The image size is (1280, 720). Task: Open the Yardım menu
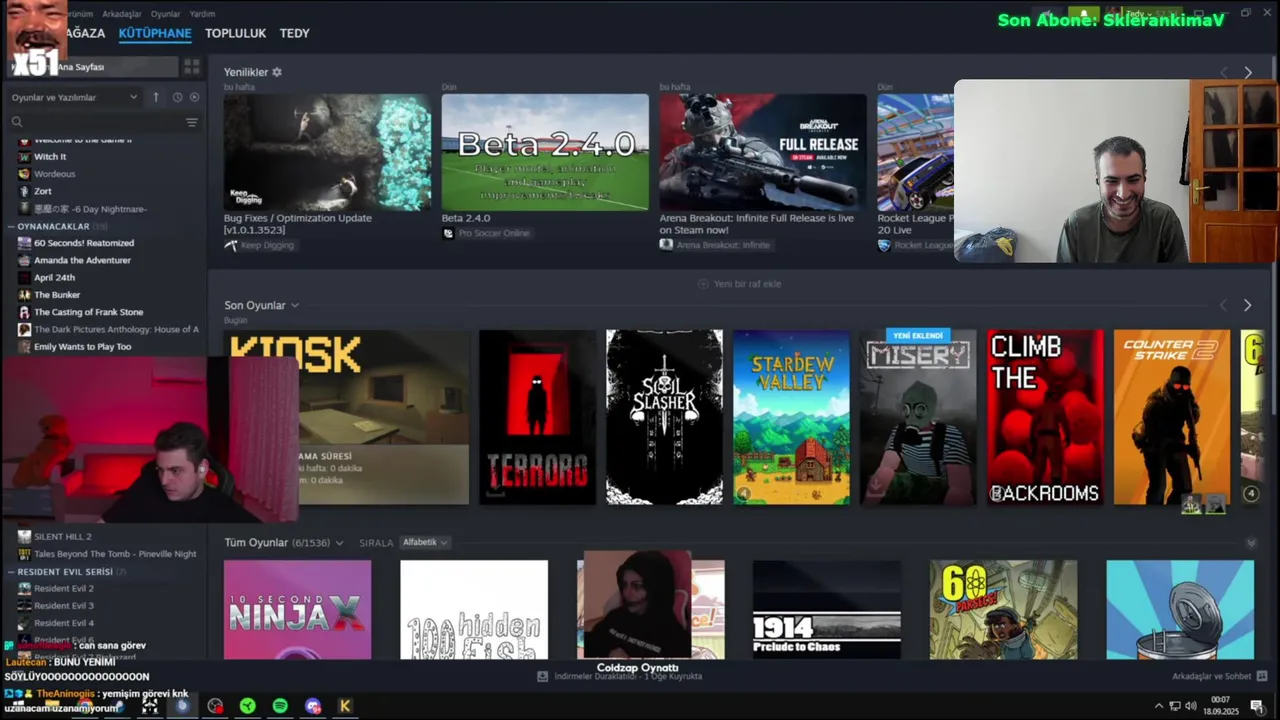click(x=202, y=14)
